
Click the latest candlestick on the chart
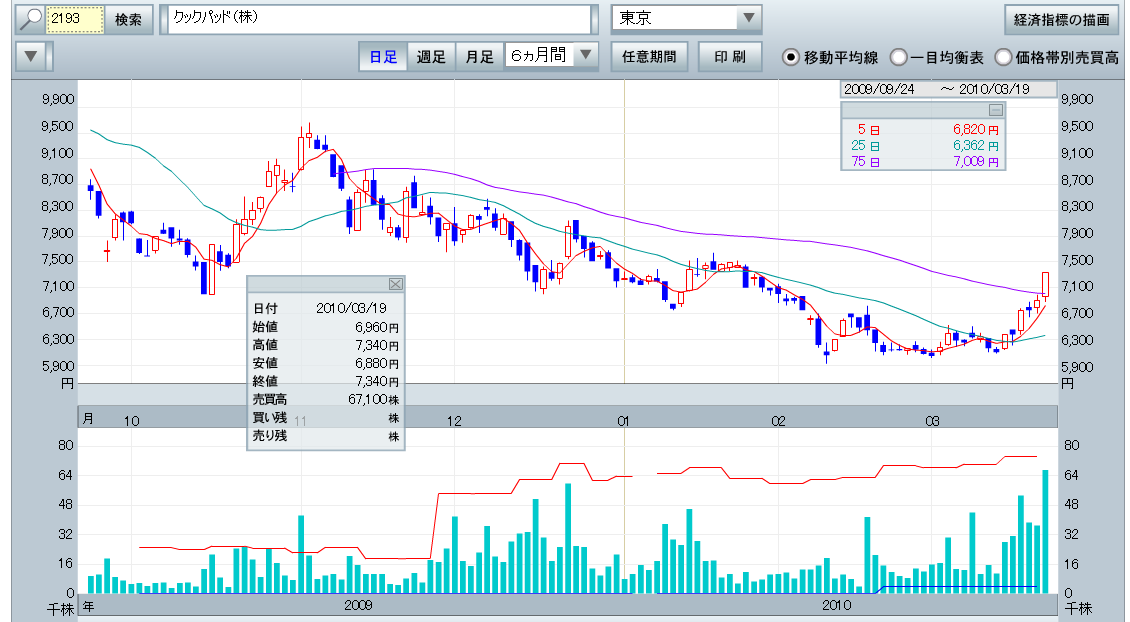pyautogui.click(x=1045, y=284)
